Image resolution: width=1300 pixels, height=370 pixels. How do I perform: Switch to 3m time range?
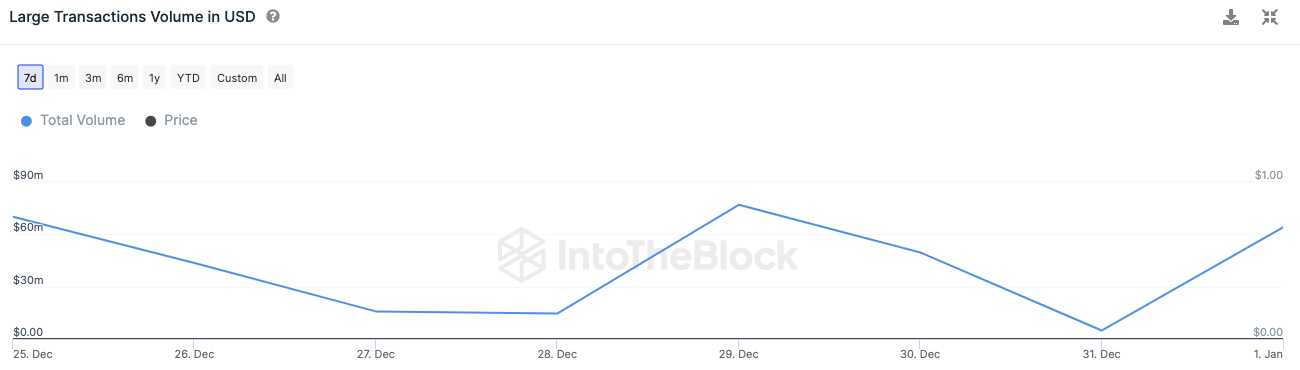coord(93,78)
